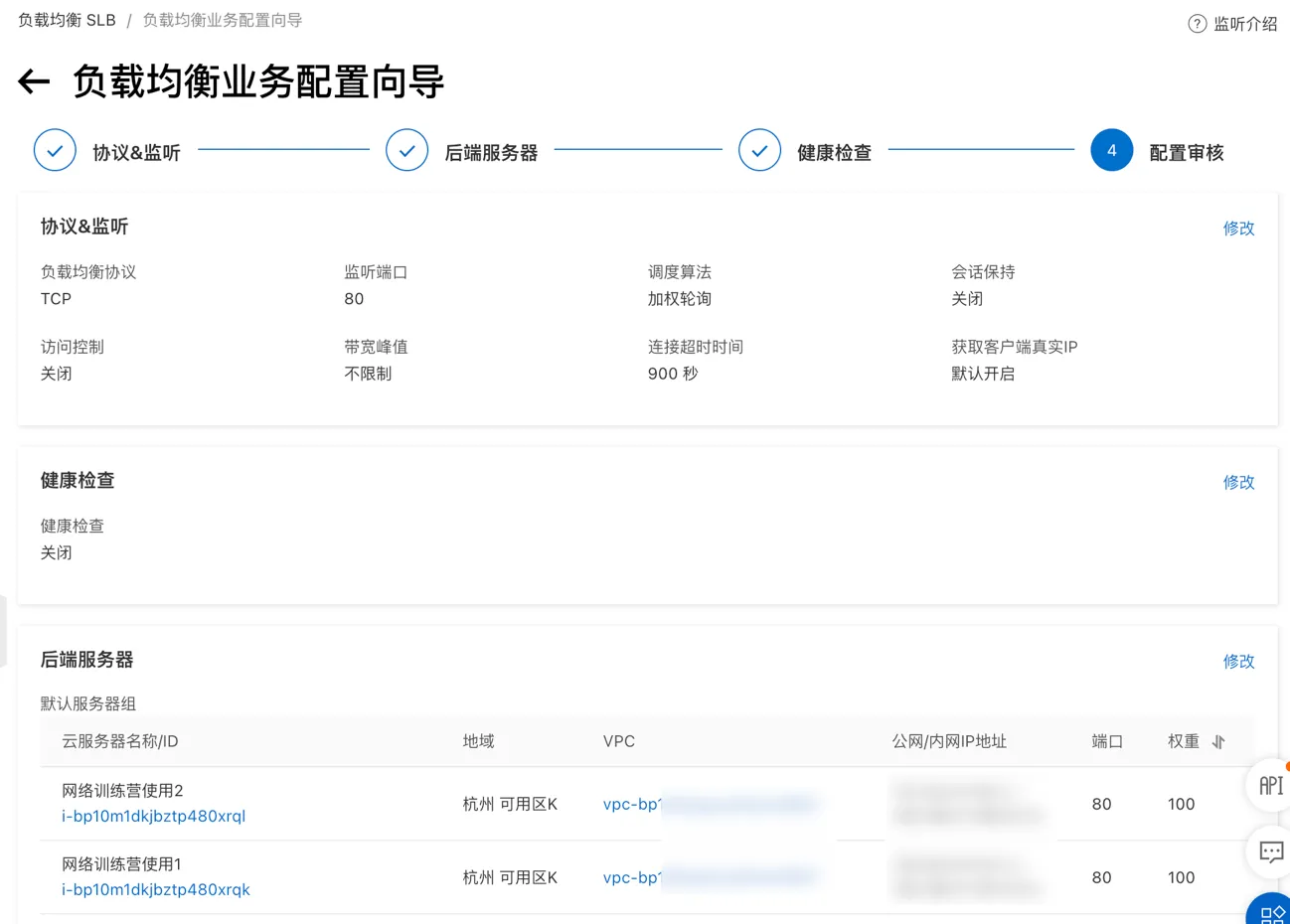This screenshot has width=1290, height=924.
Task: Click the 协议&监听 step checkmark circle
Action: (55, 150)
